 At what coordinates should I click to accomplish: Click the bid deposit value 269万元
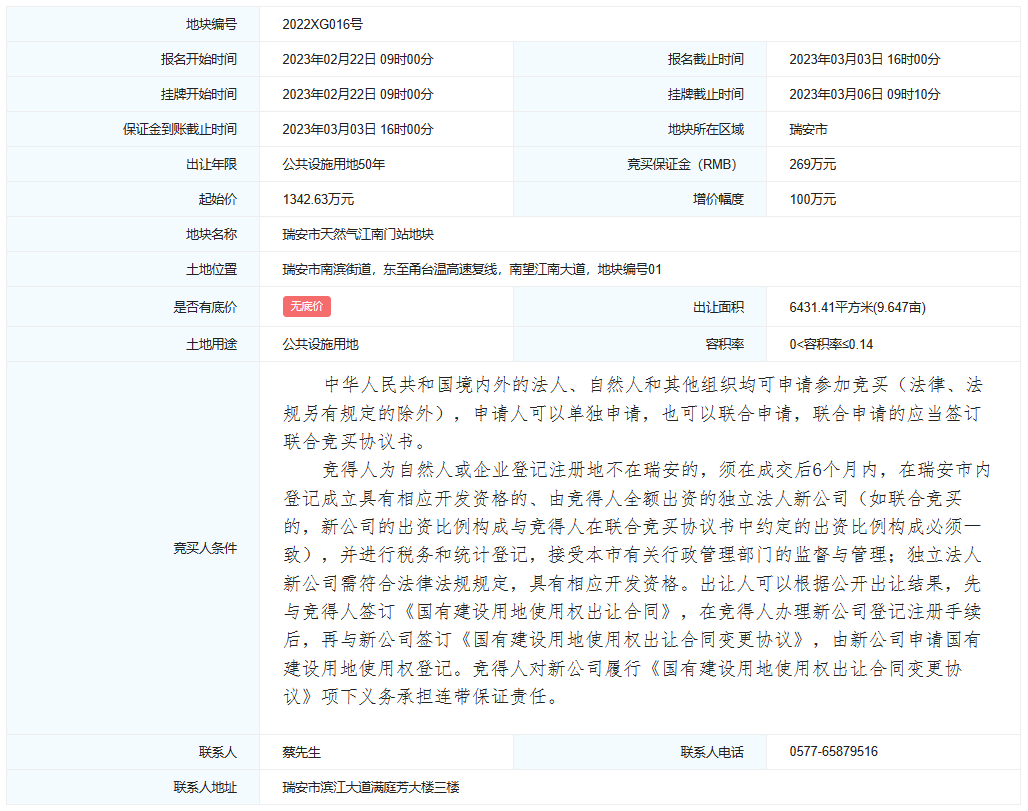click(x=812, y=164)
